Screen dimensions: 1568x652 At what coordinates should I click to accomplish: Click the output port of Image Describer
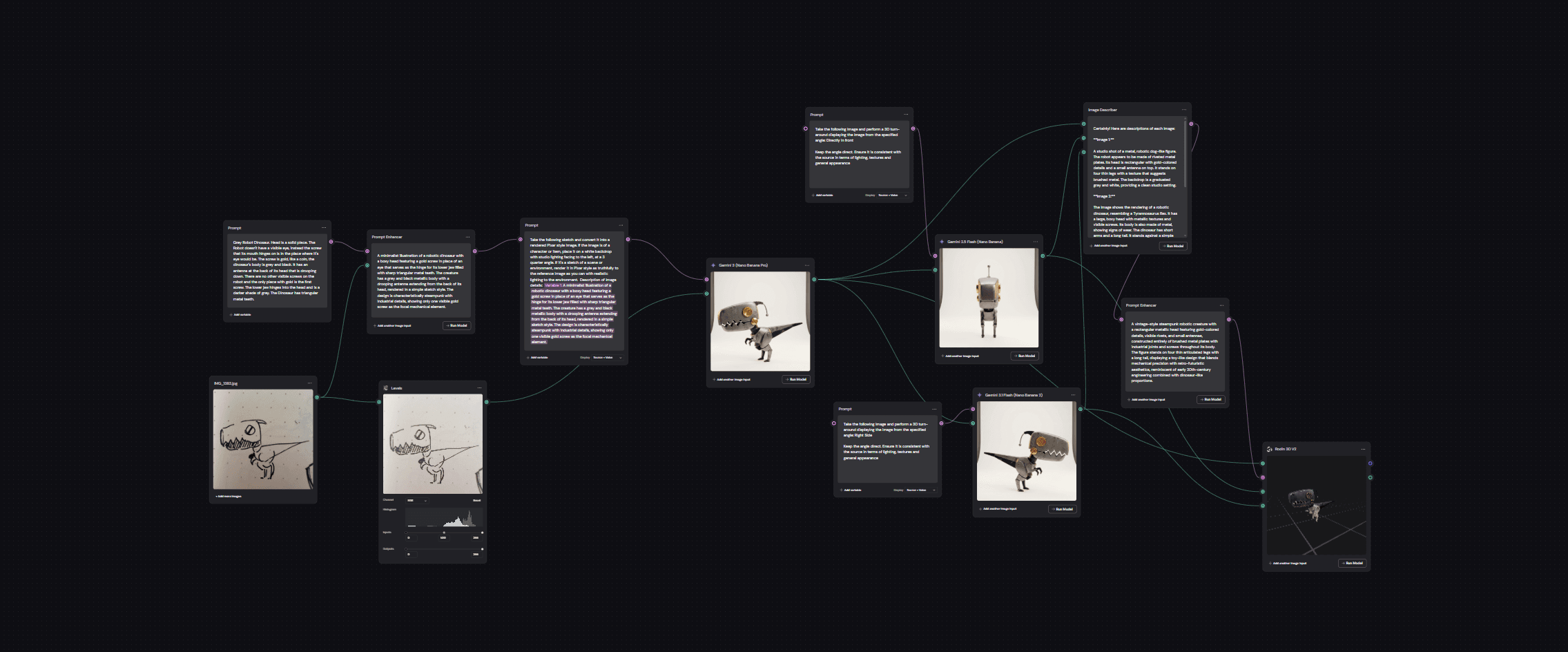coord(1191,124)
